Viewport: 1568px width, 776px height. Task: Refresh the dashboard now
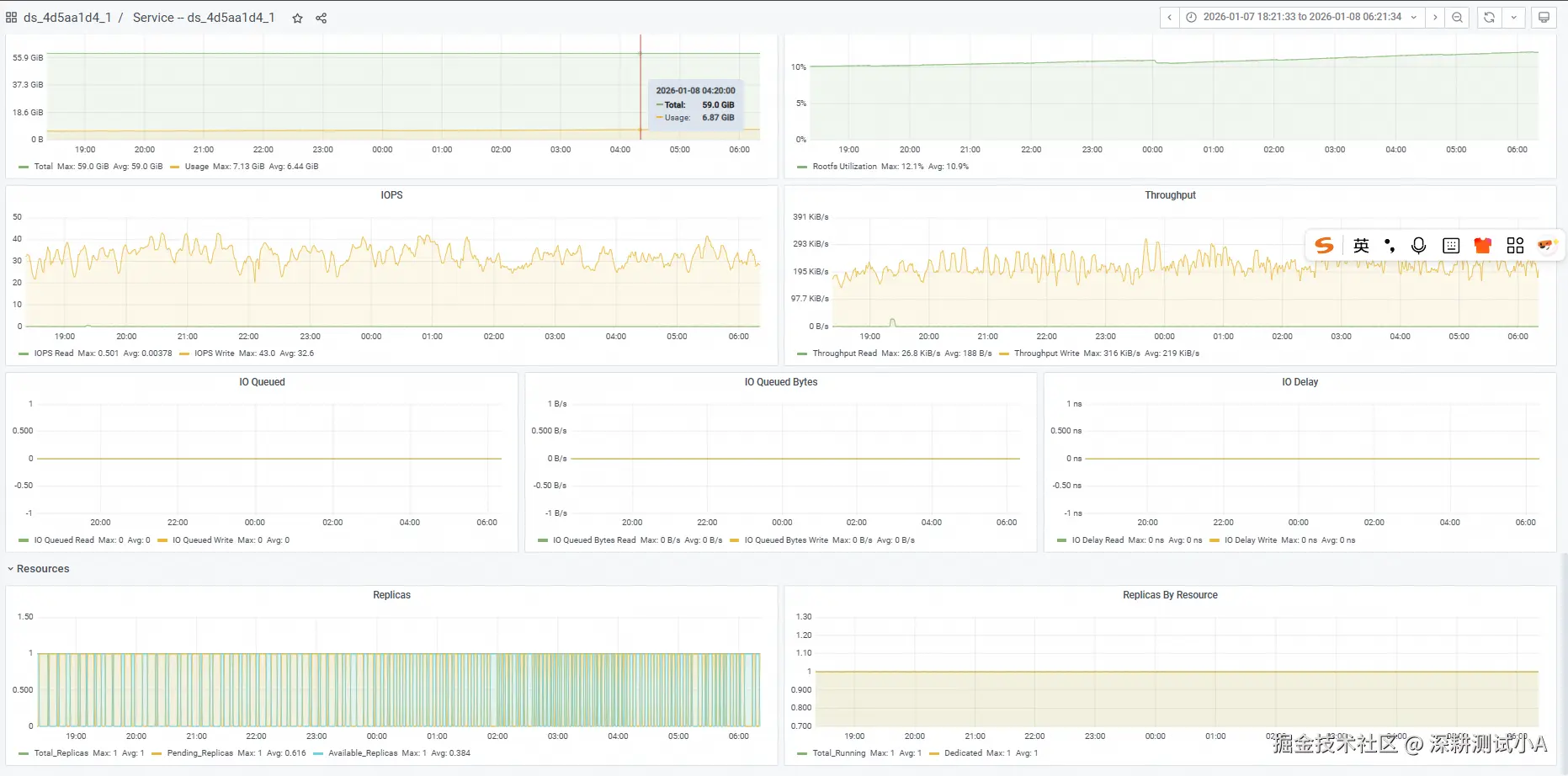click(1489, 17)
